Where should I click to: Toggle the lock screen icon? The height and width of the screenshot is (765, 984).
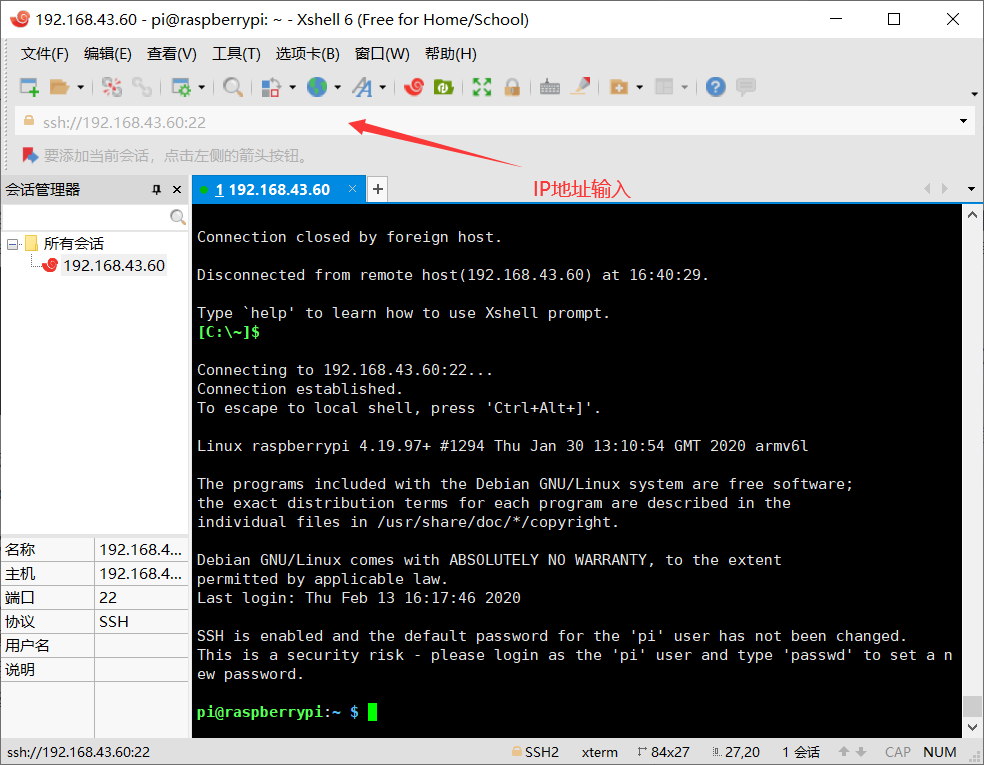[x=511, y=87]
